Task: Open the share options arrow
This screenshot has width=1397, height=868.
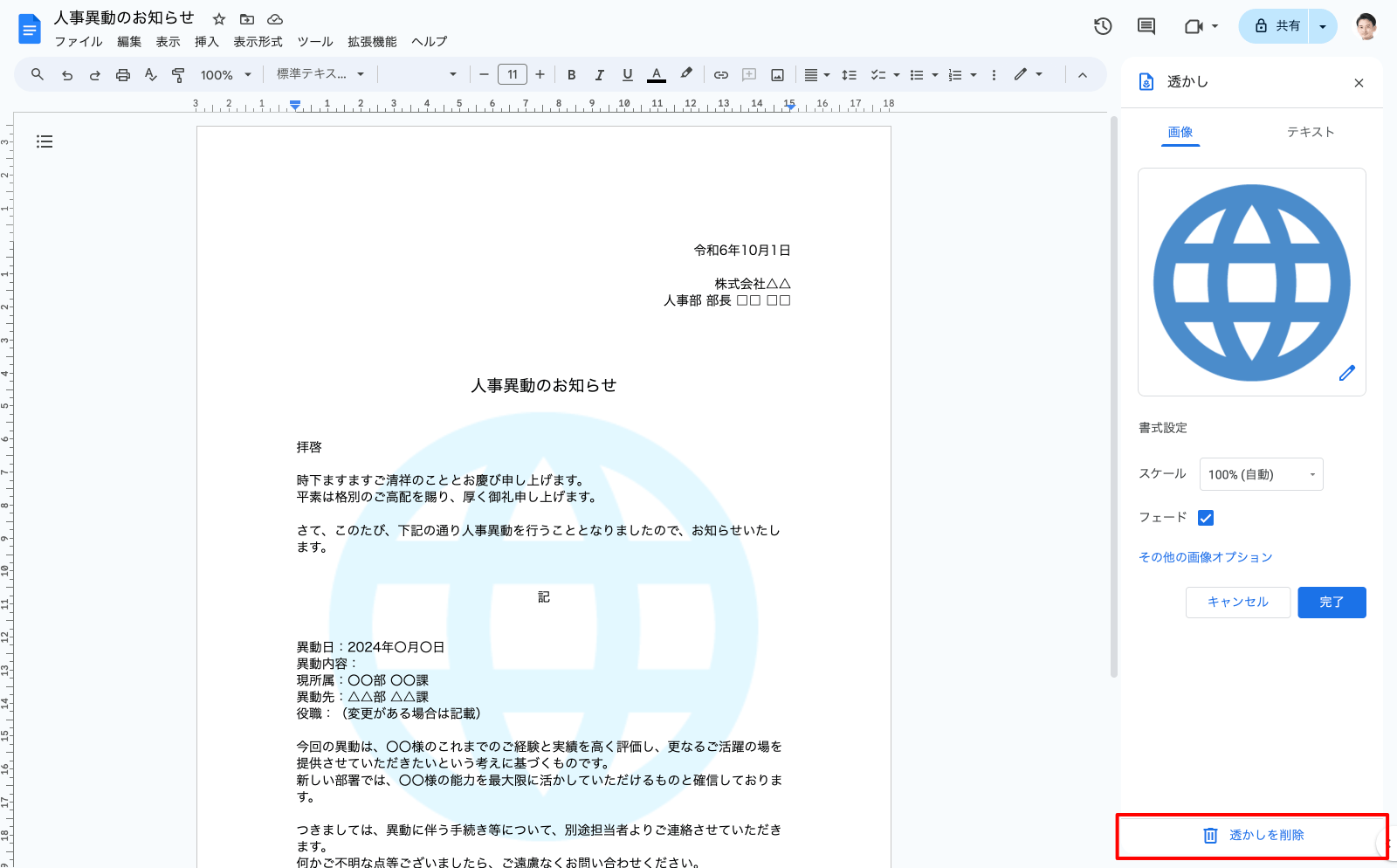Action: (x=1323, y=26)
